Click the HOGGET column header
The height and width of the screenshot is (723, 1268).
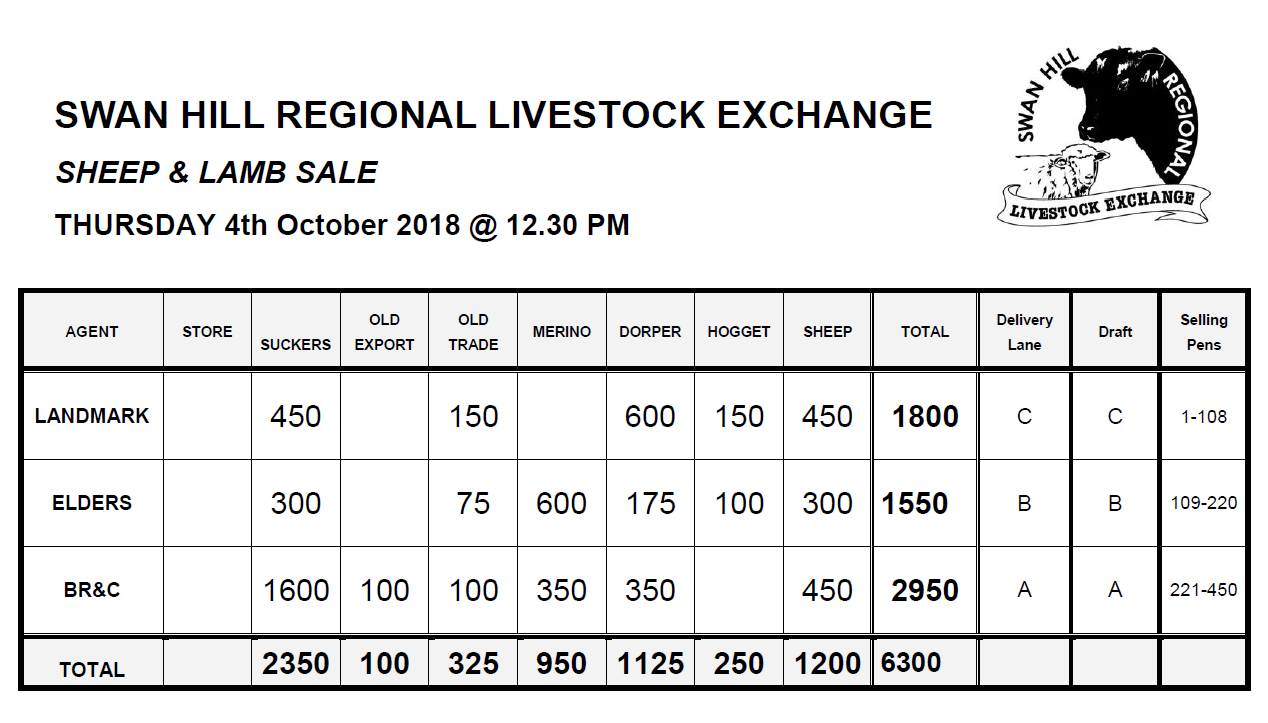pos(739,332)
